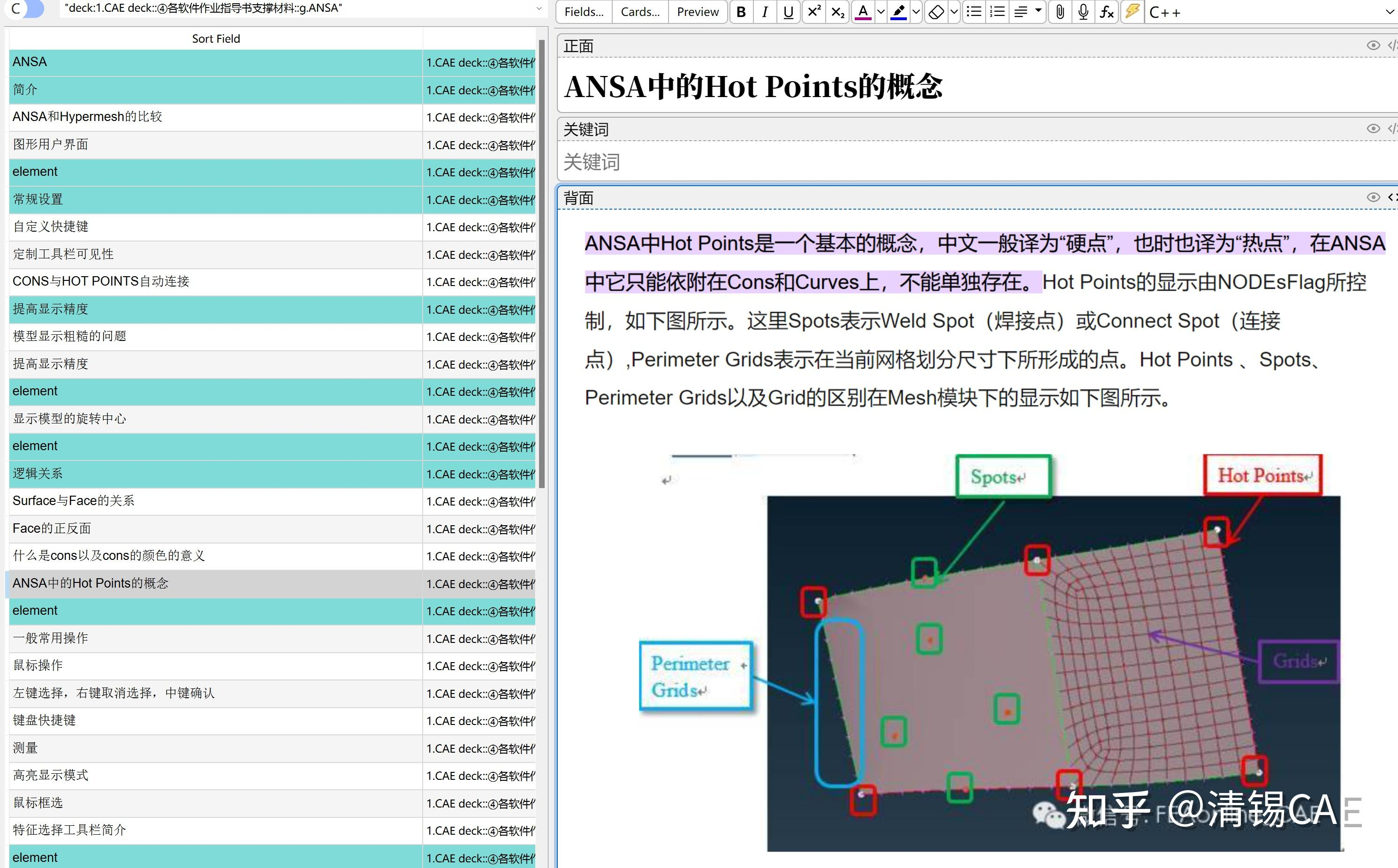Open the equations fx menu

[1106, 12]
